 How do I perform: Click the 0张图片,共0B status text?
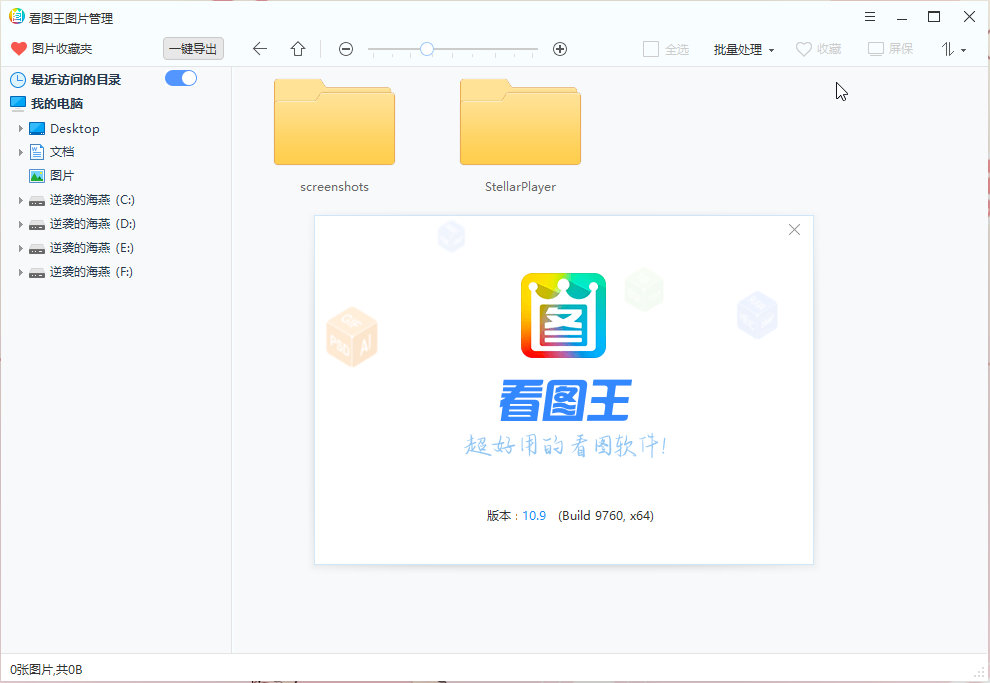(x=46, y=670)
